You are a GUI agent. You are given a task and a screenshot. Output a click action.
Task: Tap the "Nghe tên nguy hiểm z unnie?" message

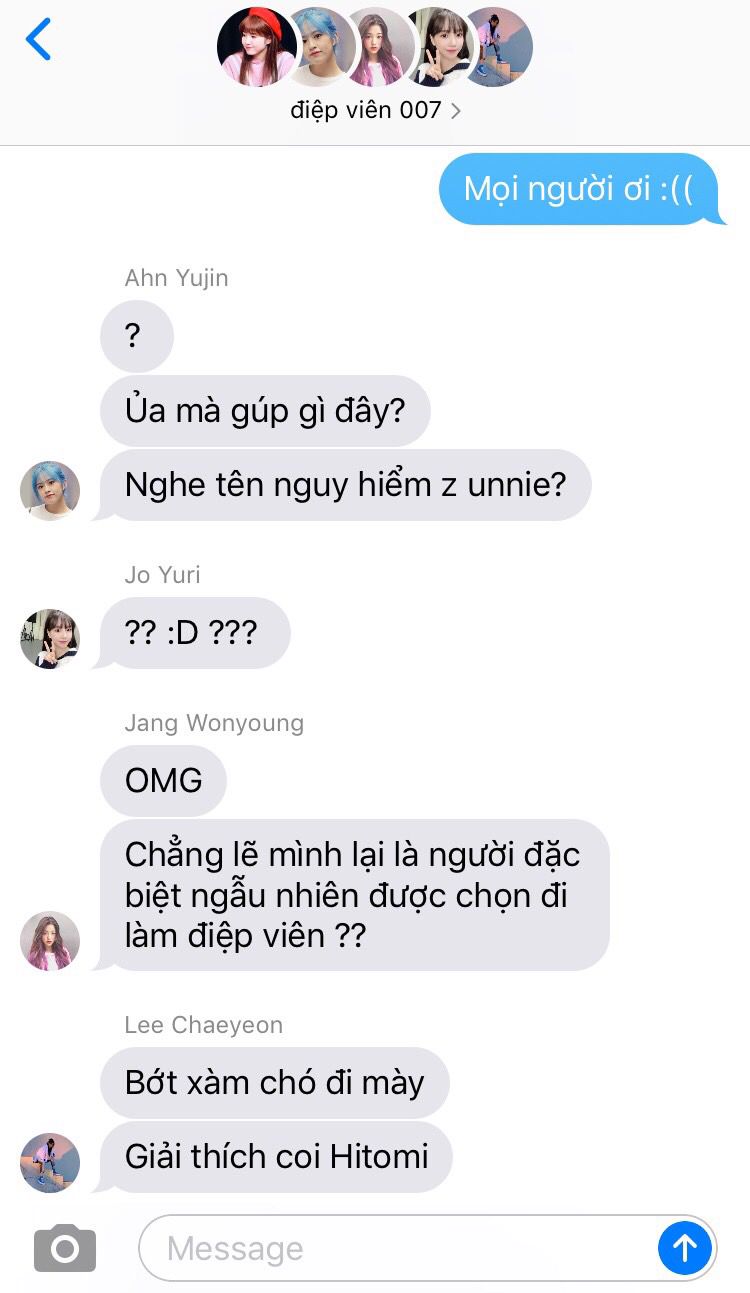click(345, 485)
